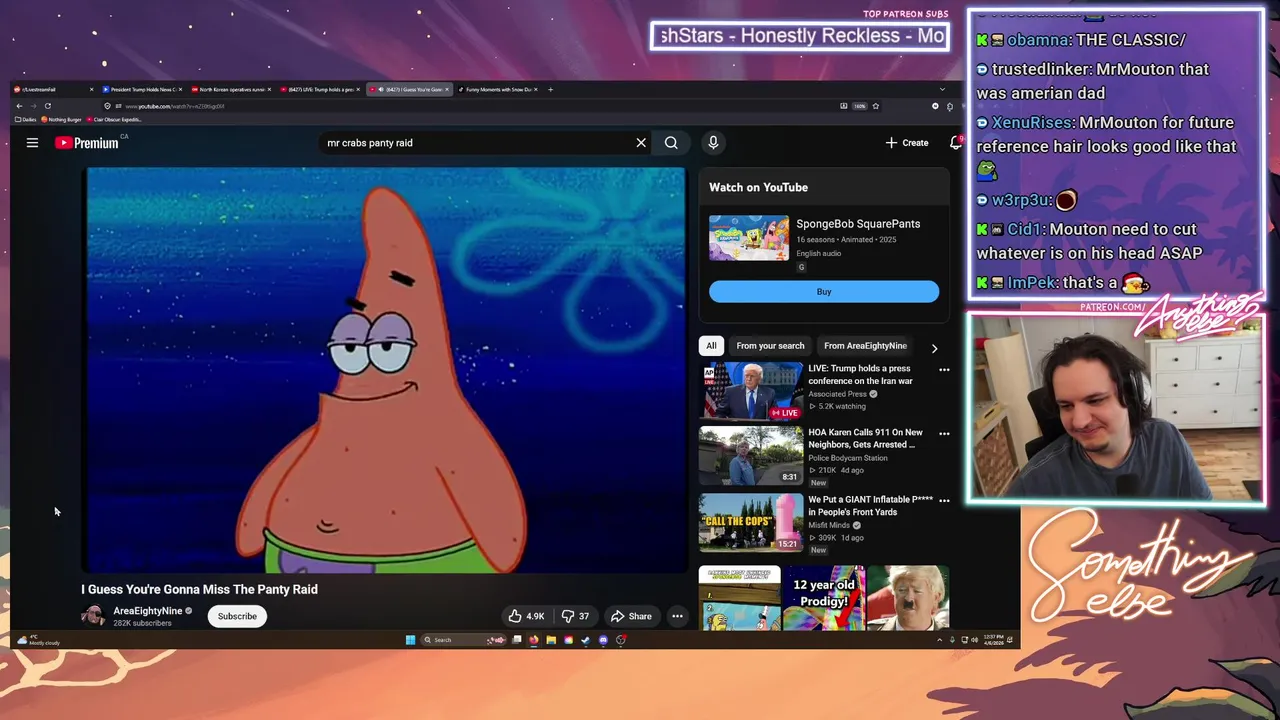Image resolution: width=1280 pixels, height=720 pixels.
Task: Open a new browser tab
Action: pyautogui.click(x=550, y=89)
